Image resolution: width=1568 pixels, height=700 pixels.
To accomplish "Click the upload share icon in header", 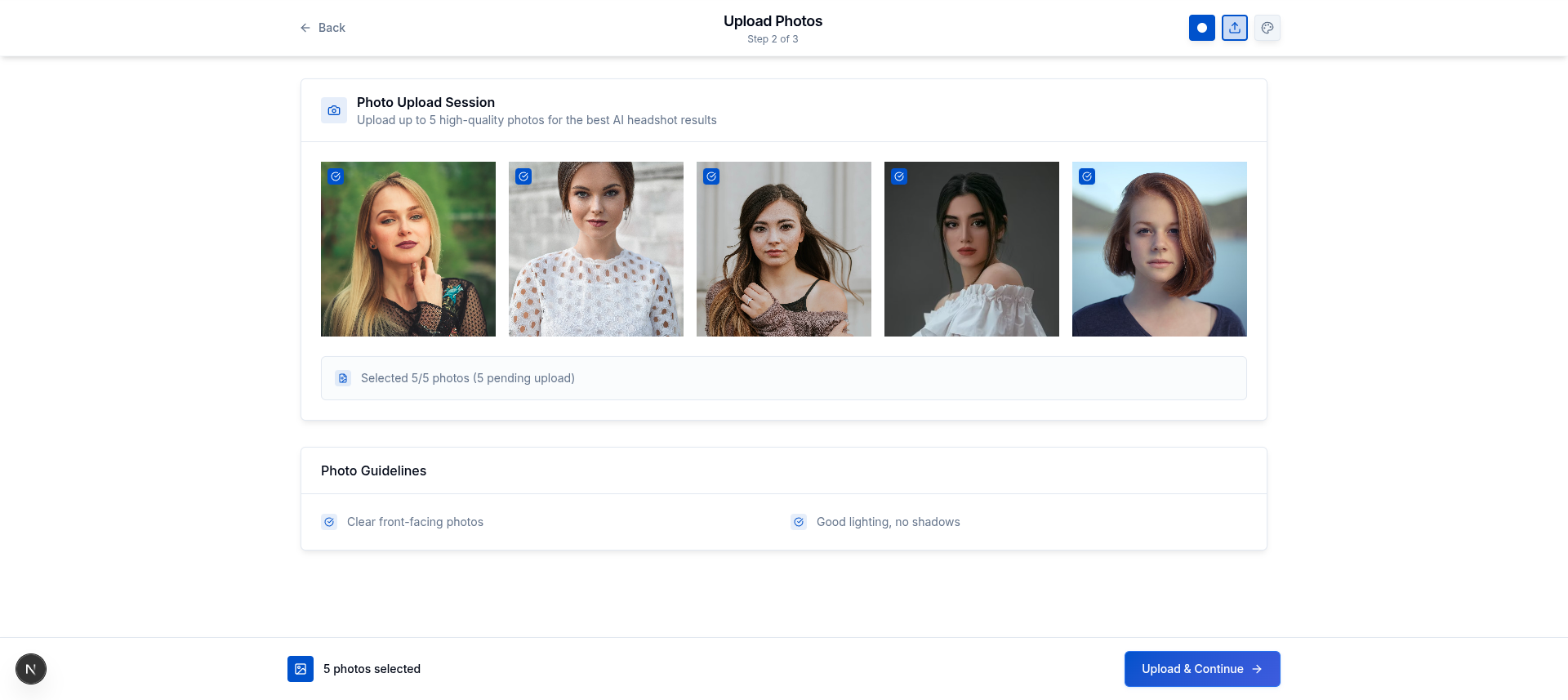I will [x=1234, y=28].
